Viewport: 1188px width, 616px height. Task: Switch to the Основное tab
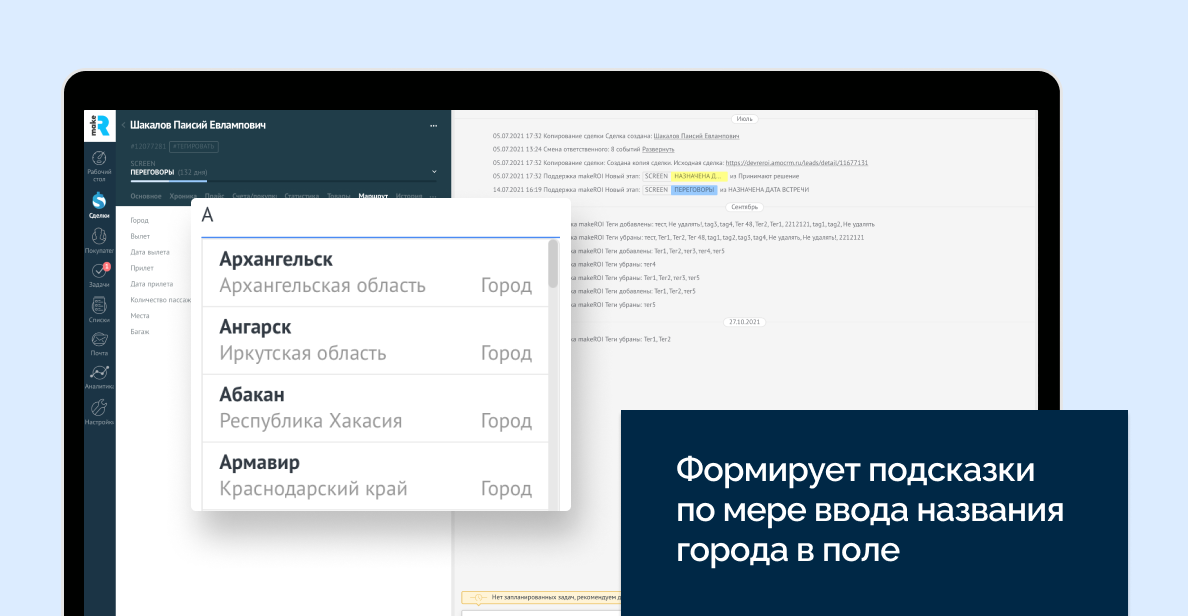pyautogui.click(x=145, y=195)
